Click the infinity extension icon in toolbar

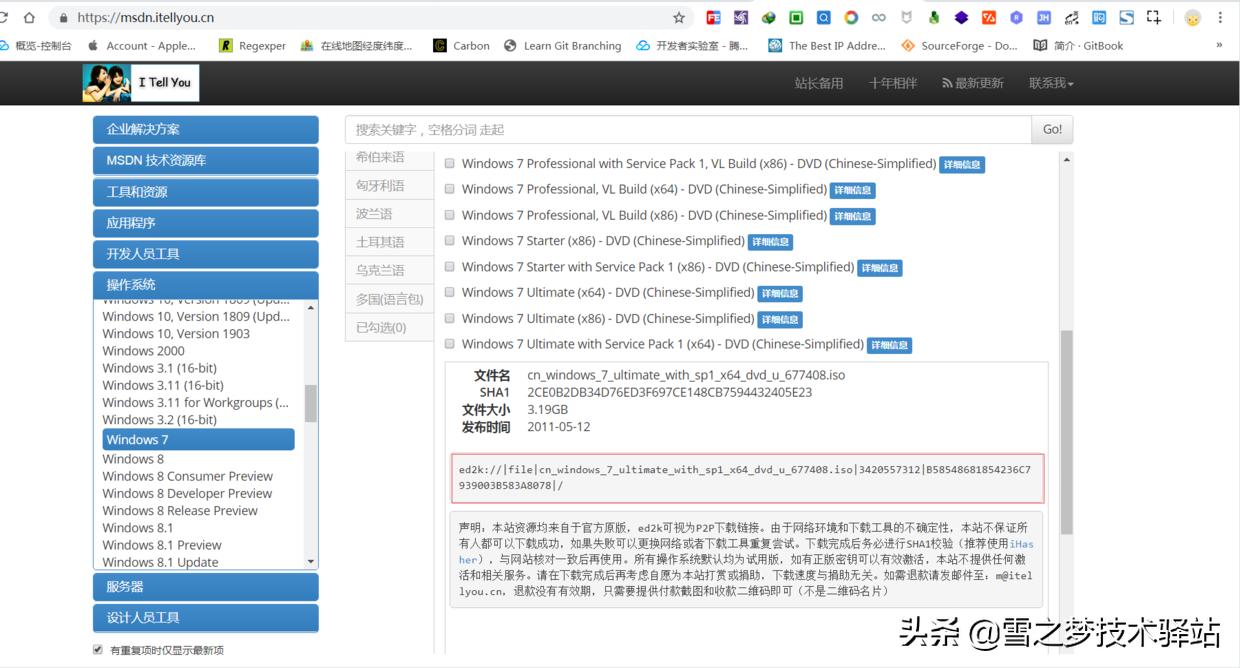(878, 17)
